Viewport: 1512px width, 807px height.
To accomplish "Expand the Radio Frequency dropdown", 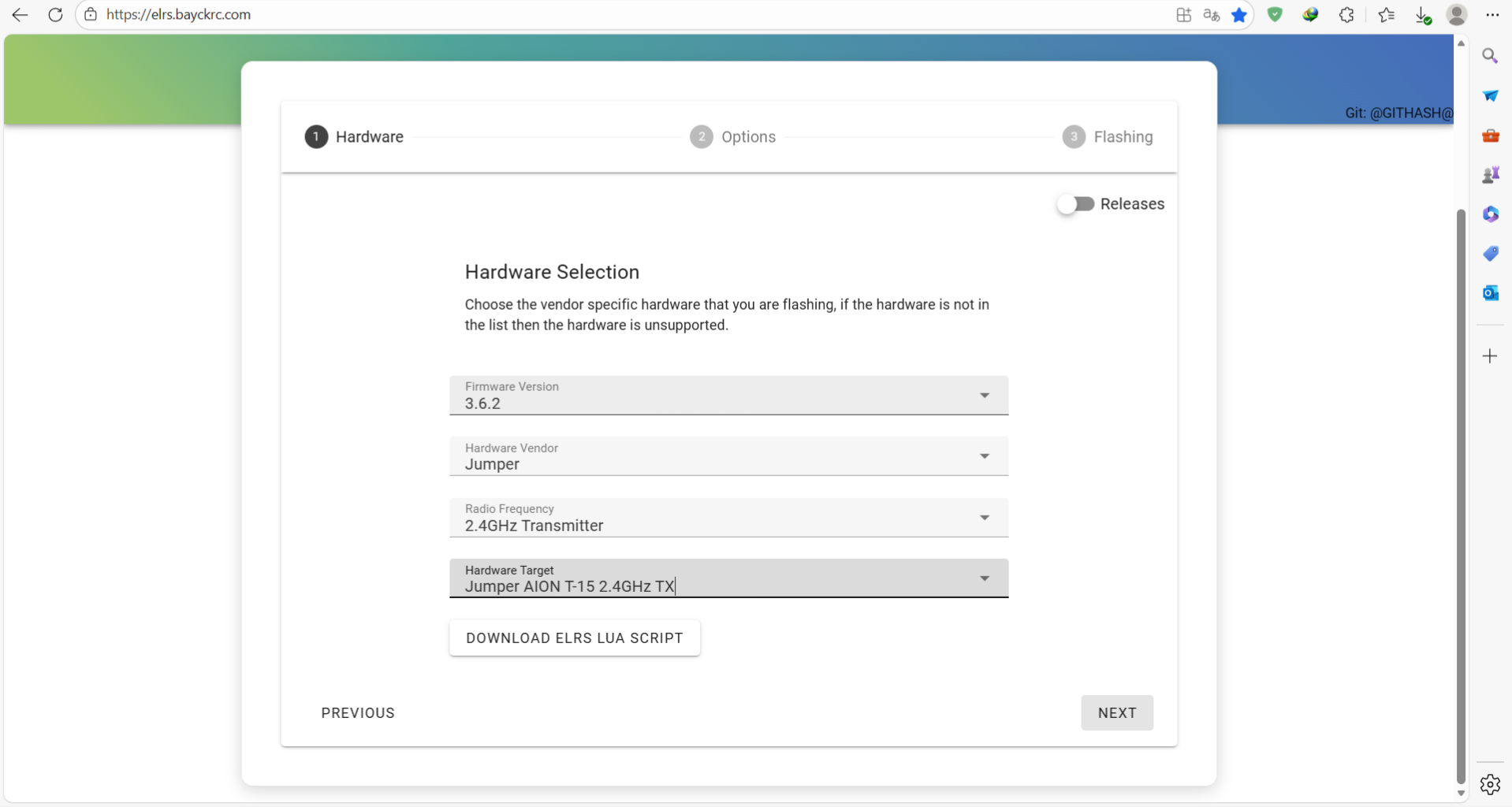I will point(984,518).
